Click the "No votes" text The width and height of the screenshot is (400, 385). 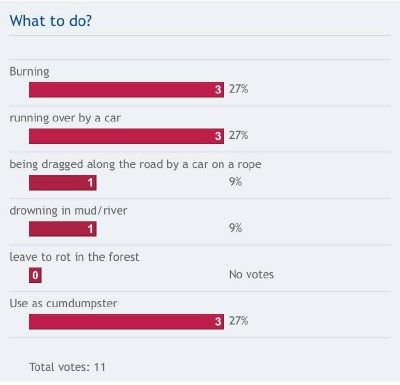coord(251,274)
